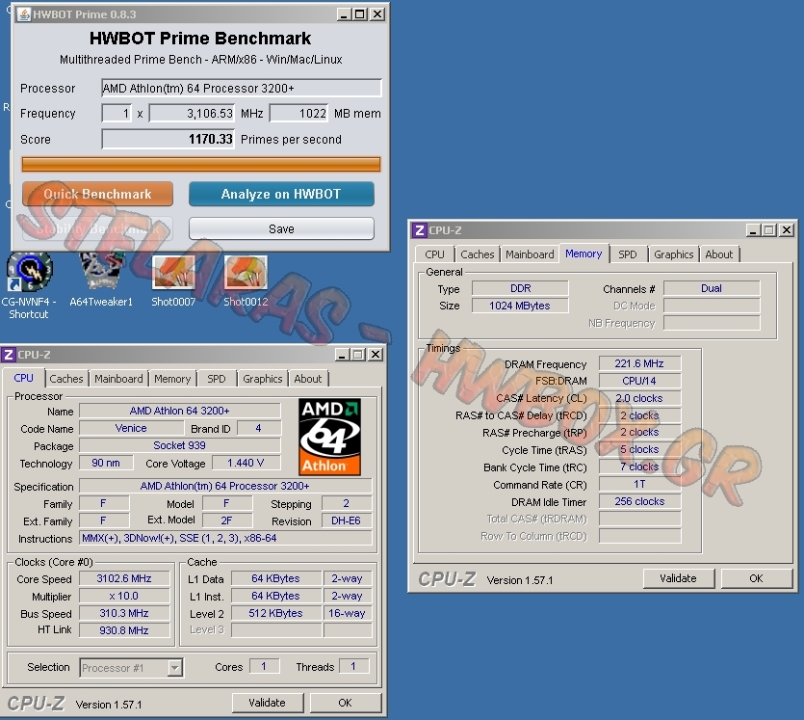Click the 1170.33 score field
The image size is (804, 720).
point(168,139)
